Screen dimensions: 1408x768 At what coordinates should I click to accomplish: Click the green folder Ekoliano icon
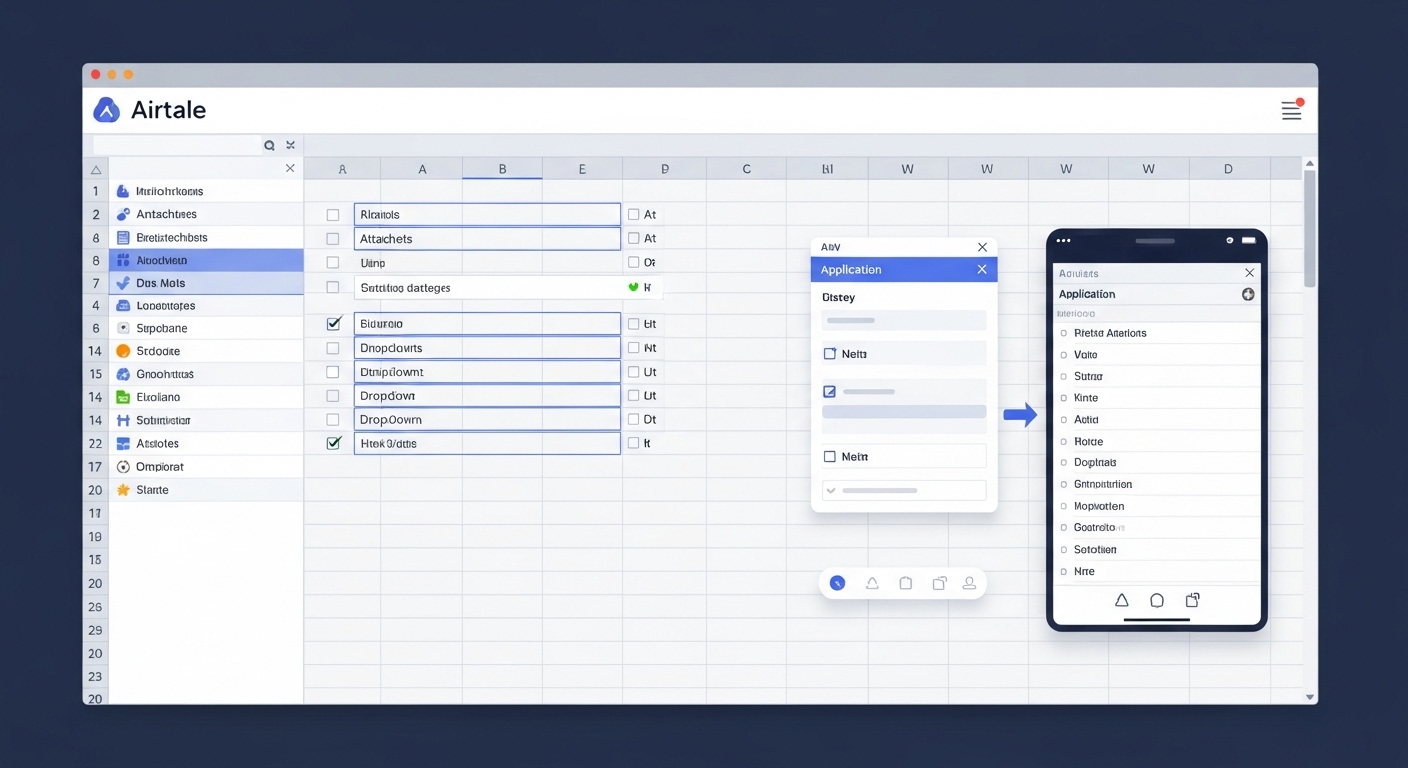click(123, 397)
